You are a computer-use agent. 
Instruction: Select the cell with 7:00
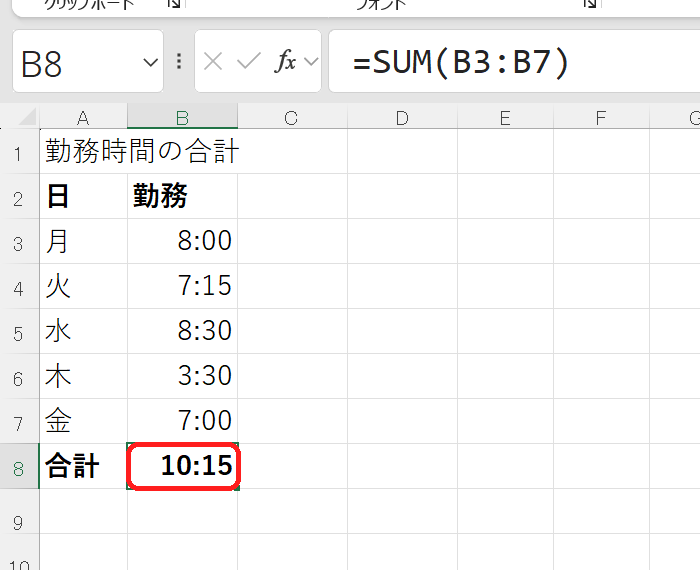pyautogui.click(x=183, y=422)
